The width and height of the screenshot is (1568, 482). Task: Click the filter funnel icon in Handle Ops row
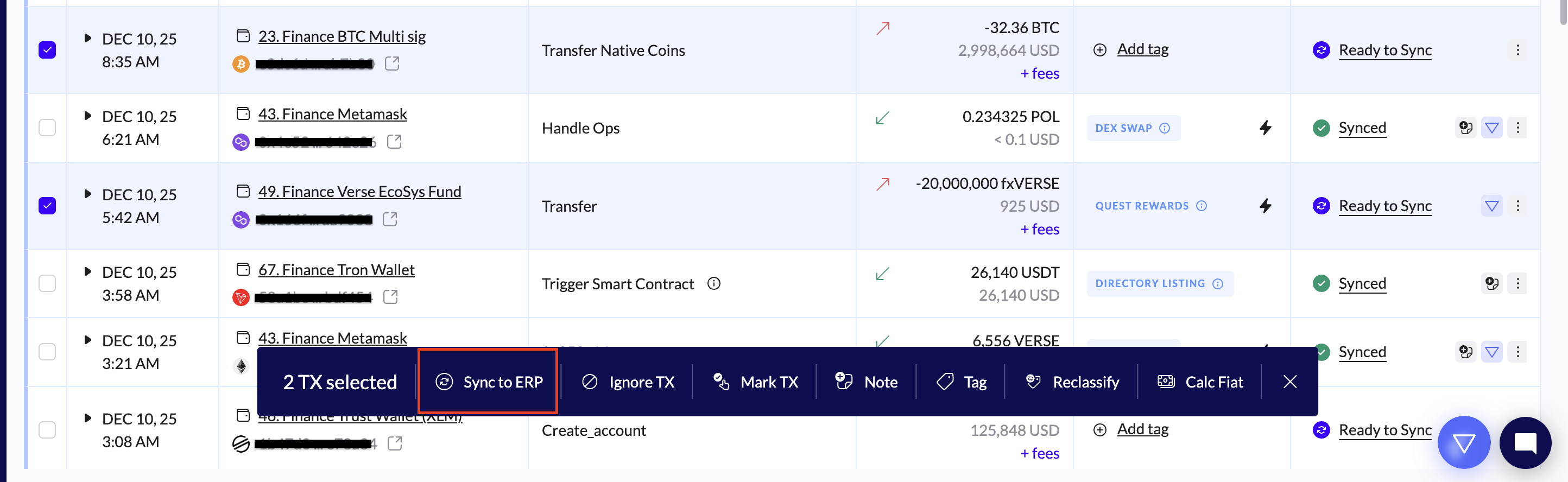[1491, 128]
